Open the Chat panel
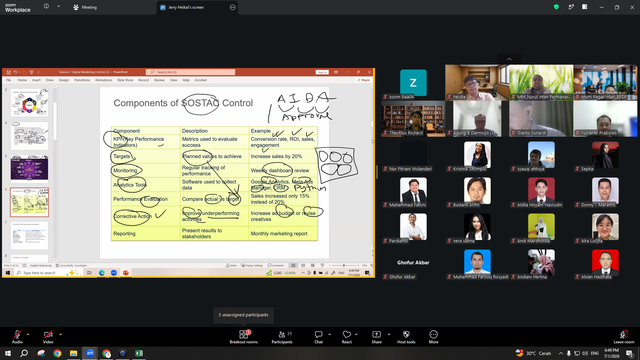The height and width of the screenshot is (360, 640). [318, 337]
